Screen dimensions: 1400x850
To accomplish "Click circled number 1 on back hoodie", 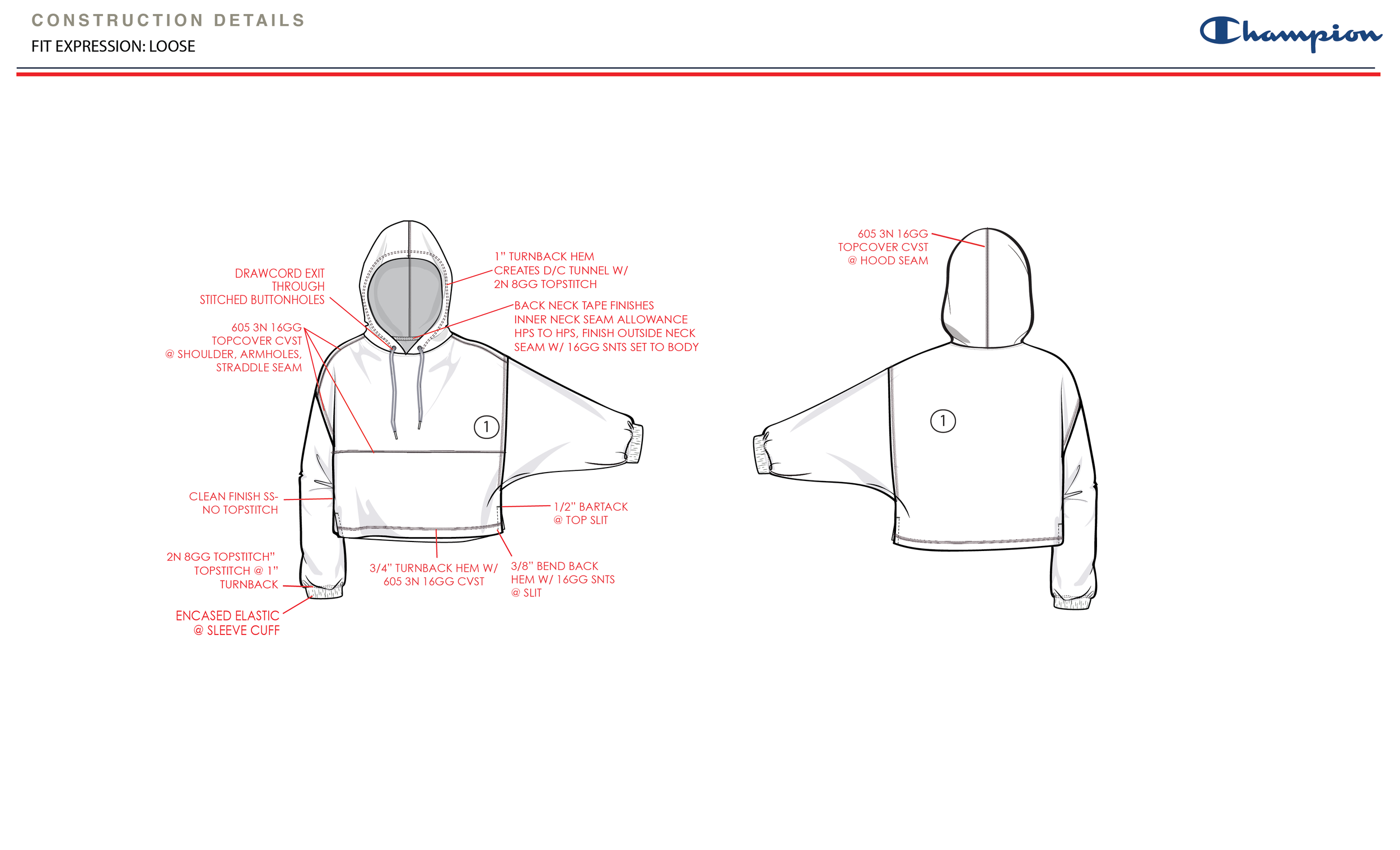I will pyautogui.click(x=942, y=421).
